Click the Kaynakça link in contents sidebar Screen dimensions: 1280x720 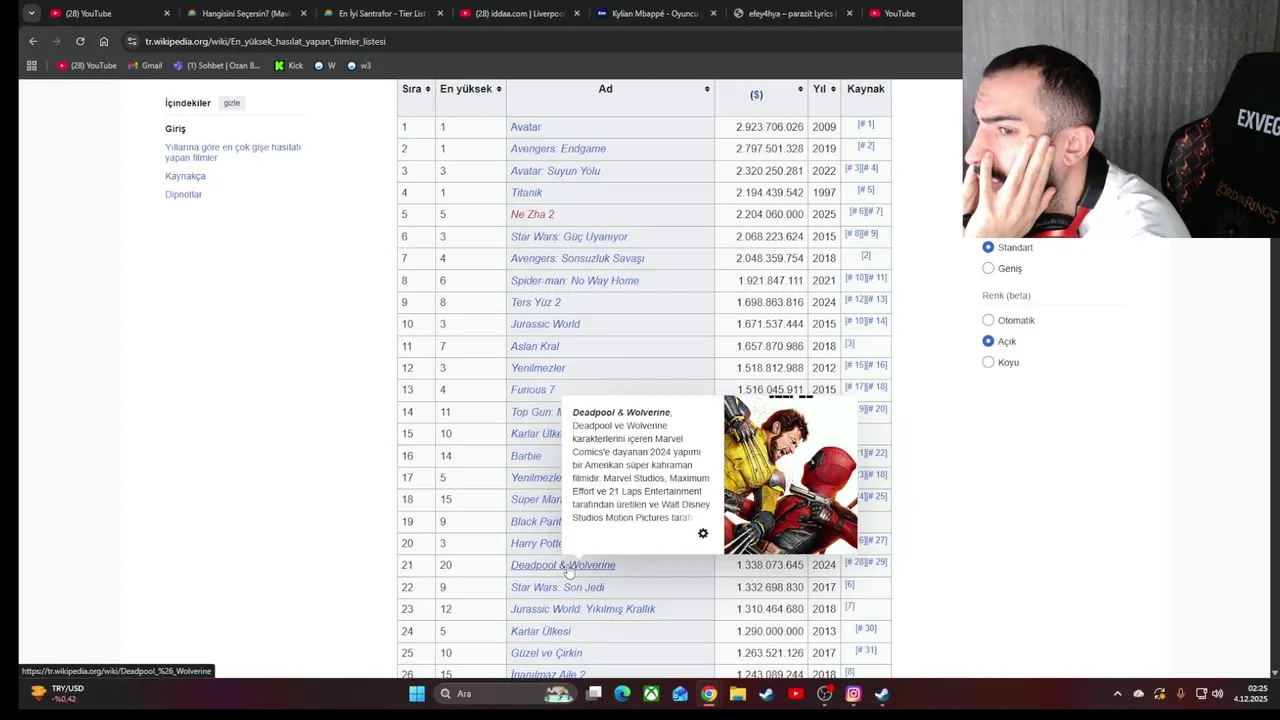(185, 176)
